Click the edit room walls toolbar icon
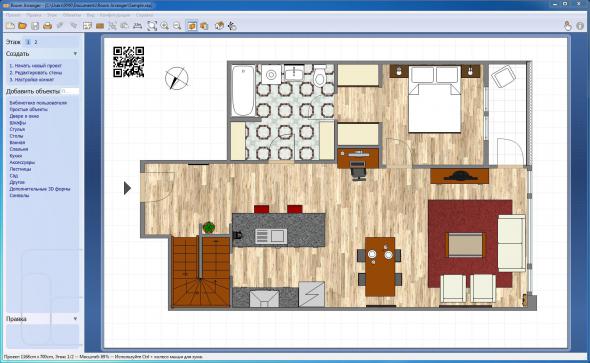 (x=87, y=26)
